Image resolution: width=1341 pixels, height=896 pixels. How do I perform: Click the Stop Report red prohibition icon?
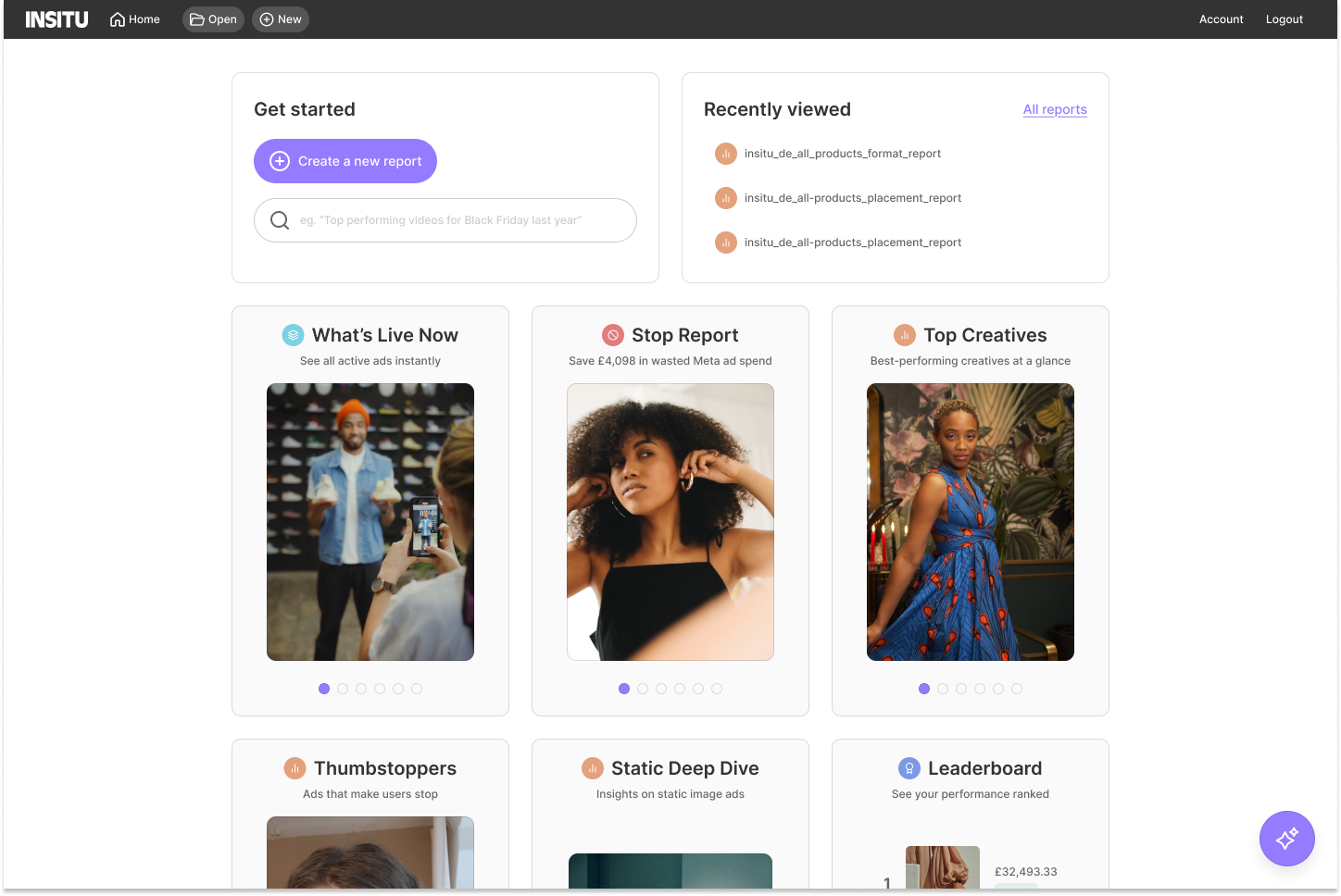pyautogui.click(x=613, y=335)
